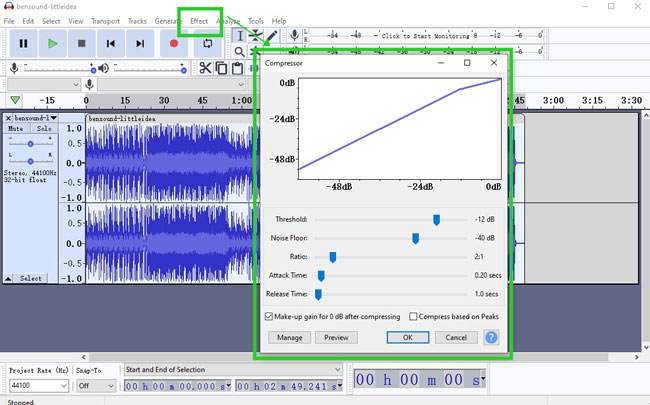Enable Compress based on Peaks
Viewport: 650px width, 405px height.
click(413, 316)
